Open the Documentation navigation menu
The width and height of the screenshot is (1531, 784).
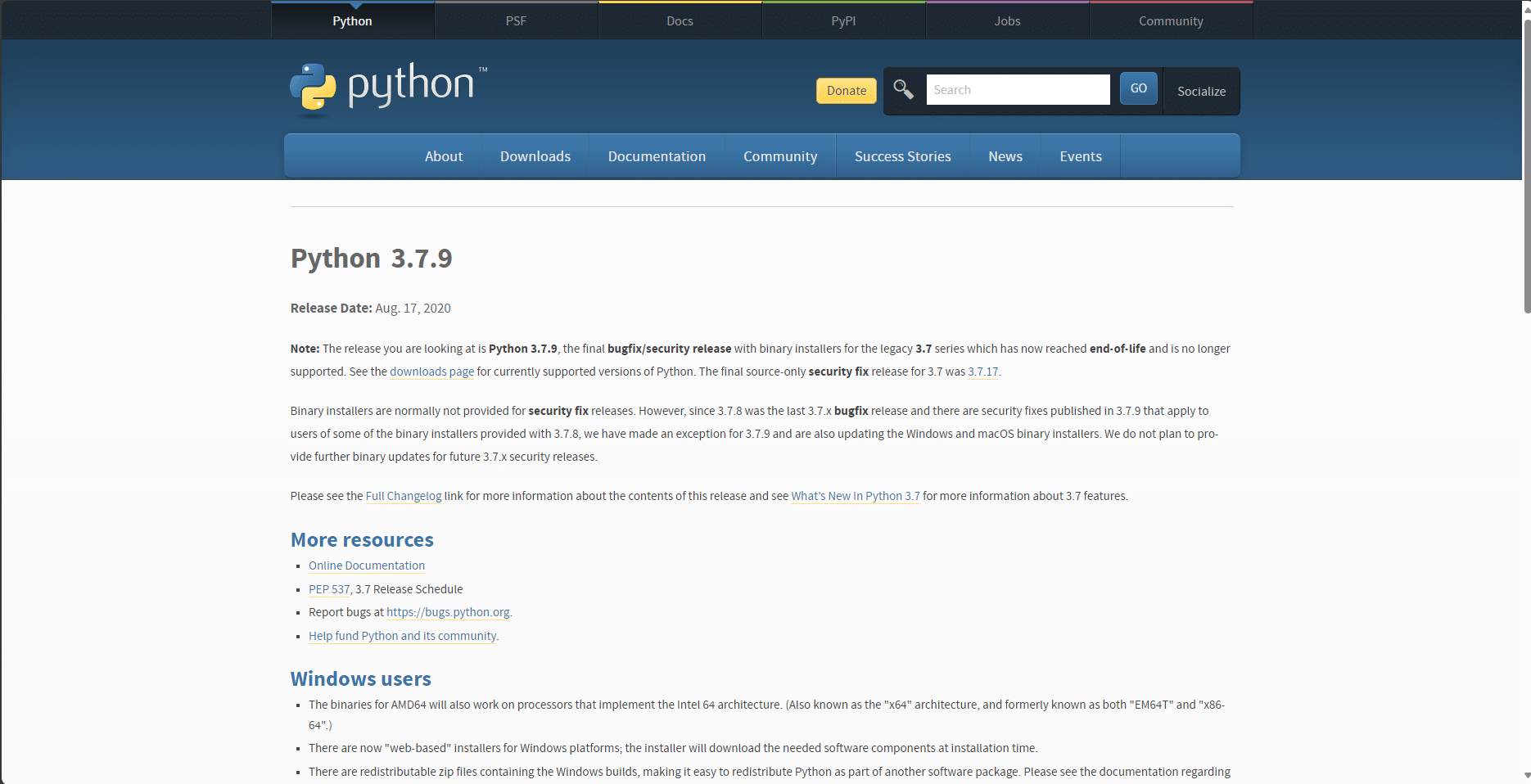657,156
